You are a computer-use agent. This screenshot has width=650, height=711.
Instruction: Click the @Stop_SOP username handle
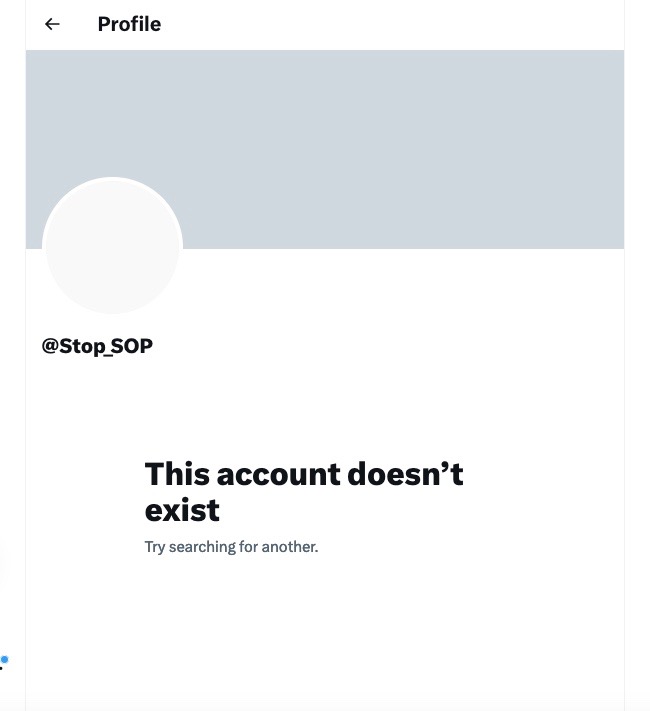pos(97,347)
